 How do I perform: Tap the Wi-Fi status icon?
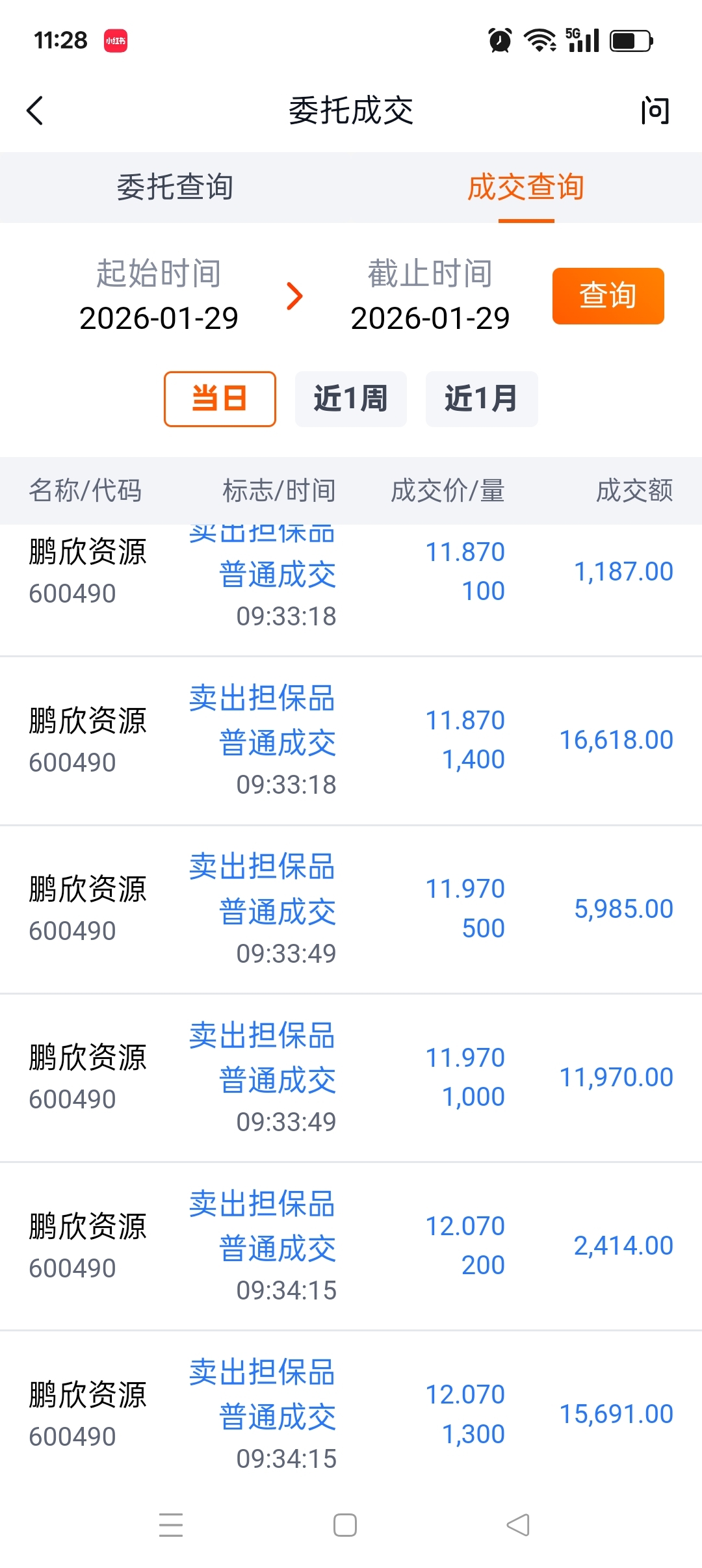coord(540,40)
